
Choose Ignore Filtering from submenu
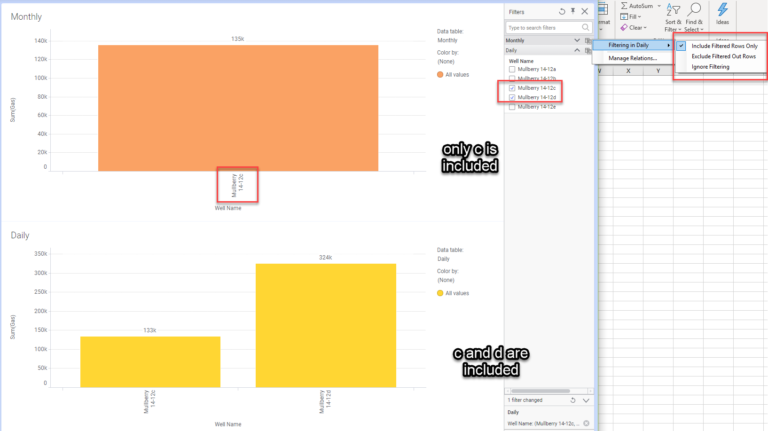point(710,67)
